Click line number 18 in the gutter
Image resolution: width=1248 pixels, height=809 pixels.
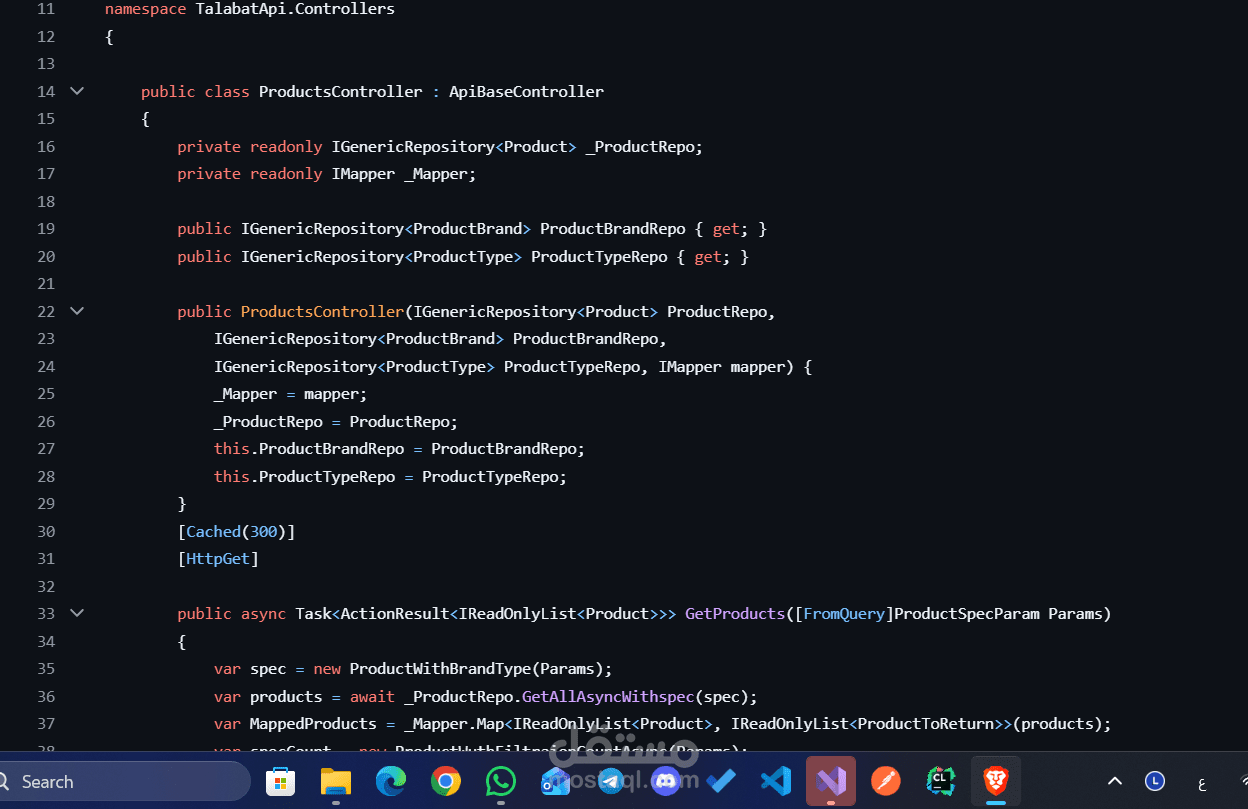pos(45,201)
